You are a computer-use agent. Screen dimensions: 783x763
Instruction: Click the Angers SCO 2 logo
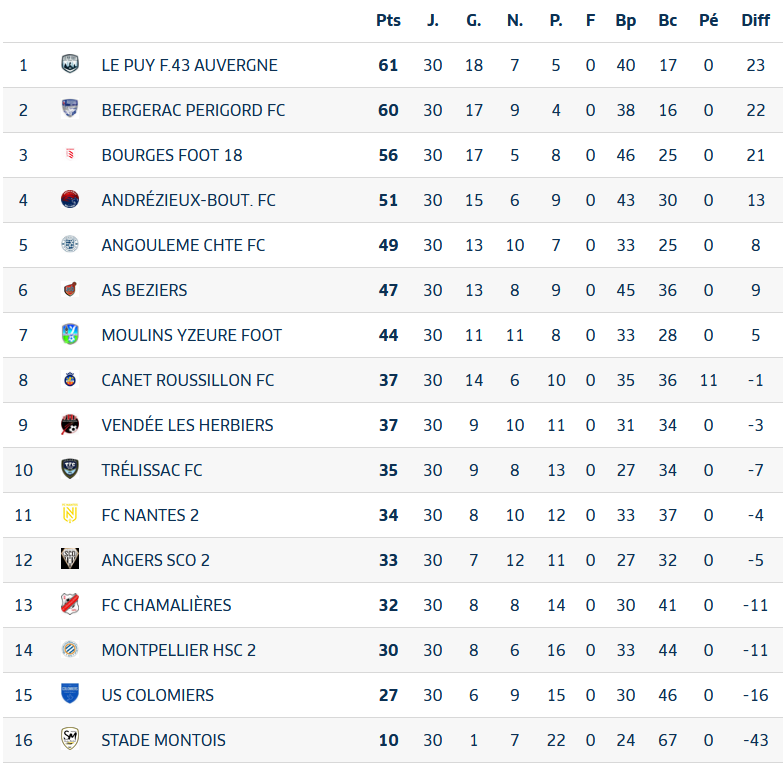[70, 559]
